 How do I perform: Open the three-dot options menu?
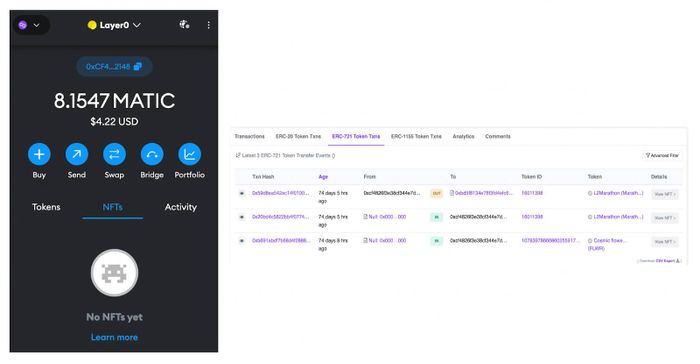[208, 25]
